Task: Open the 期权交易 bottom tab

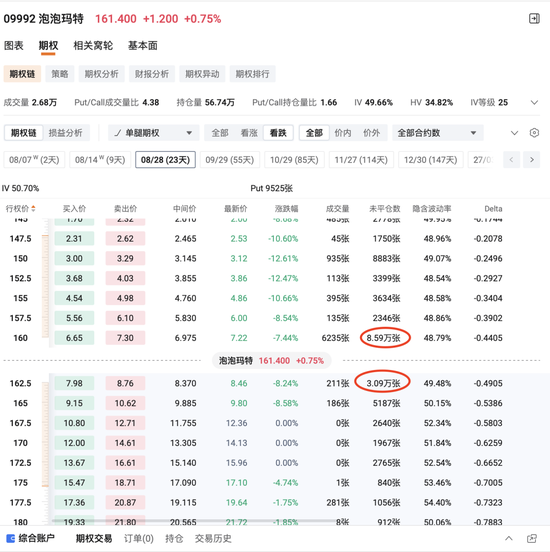Action: [94, 538]
